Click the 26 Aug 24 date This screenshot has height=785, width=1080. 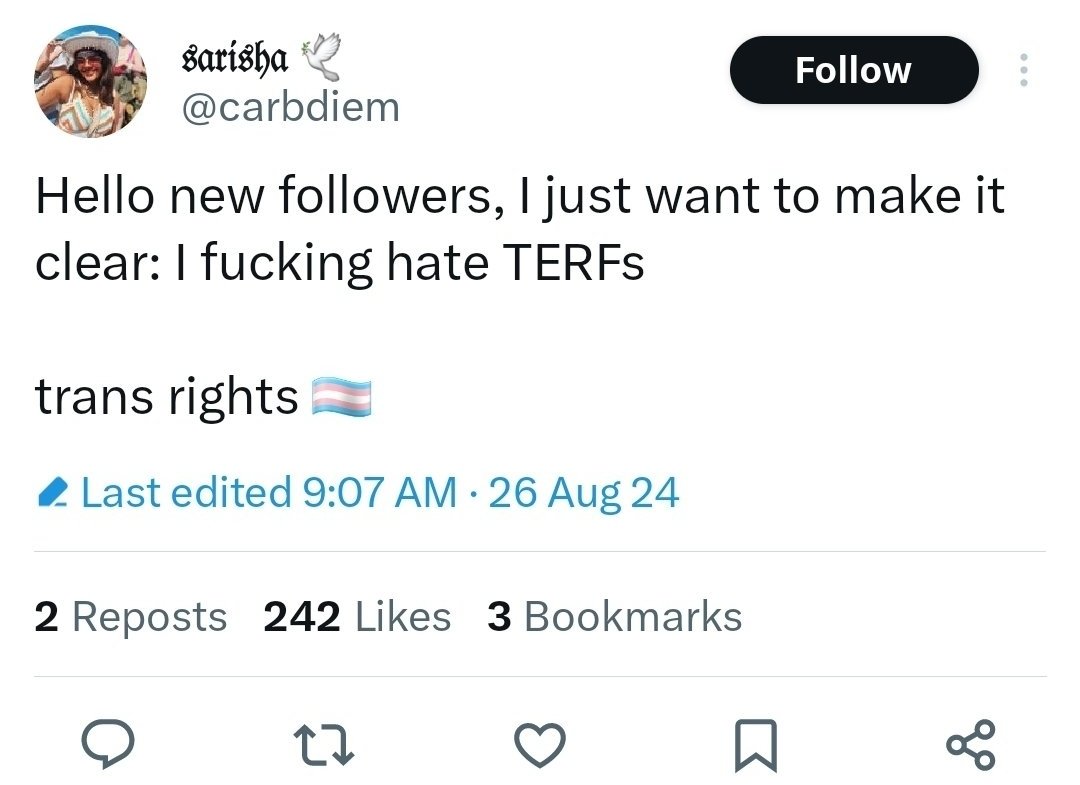coord(584,493)
